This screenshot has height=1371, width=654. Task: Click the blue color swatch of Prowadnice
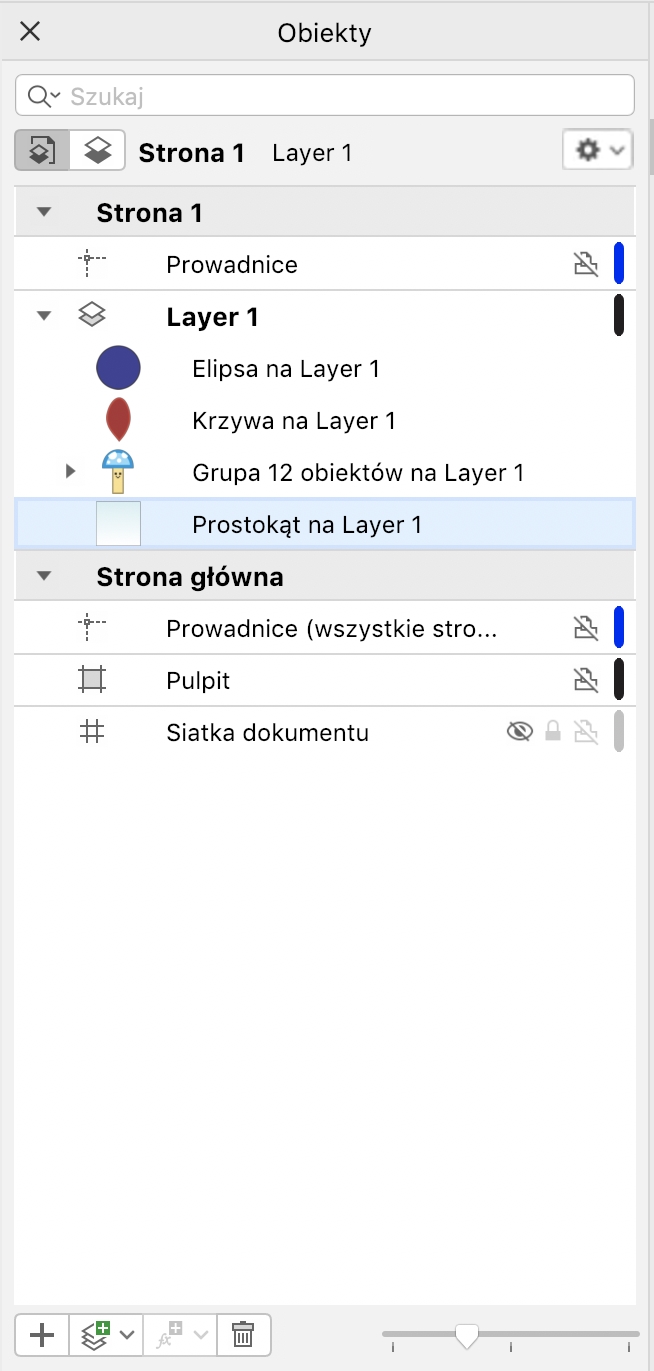[619, 263]
